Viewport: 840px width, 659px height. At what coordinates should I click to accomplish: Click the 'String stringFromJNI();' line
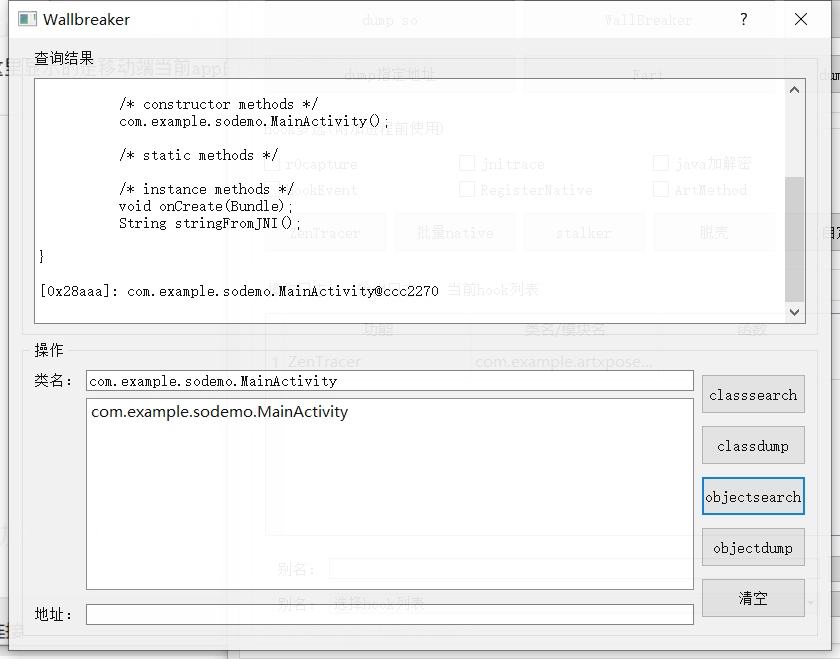pos(209,223)
